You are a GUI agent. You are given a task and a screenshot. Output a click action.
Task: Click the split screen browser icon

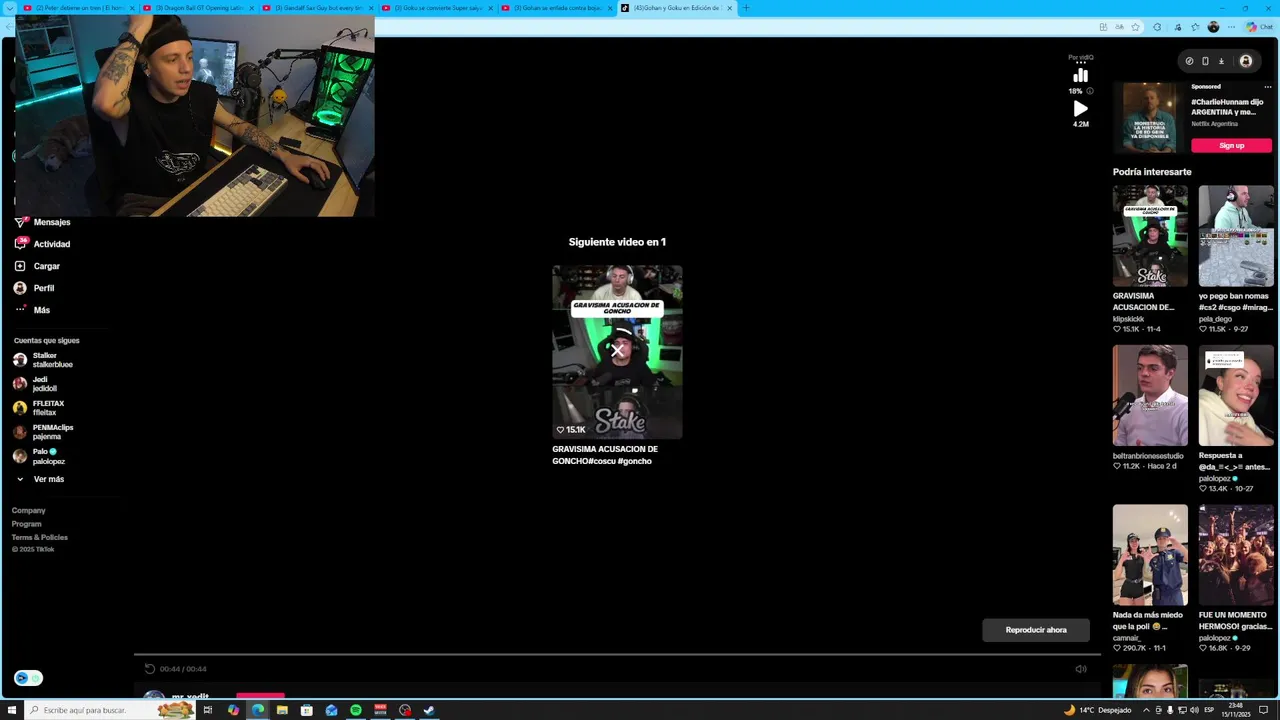click(1103, 27)
